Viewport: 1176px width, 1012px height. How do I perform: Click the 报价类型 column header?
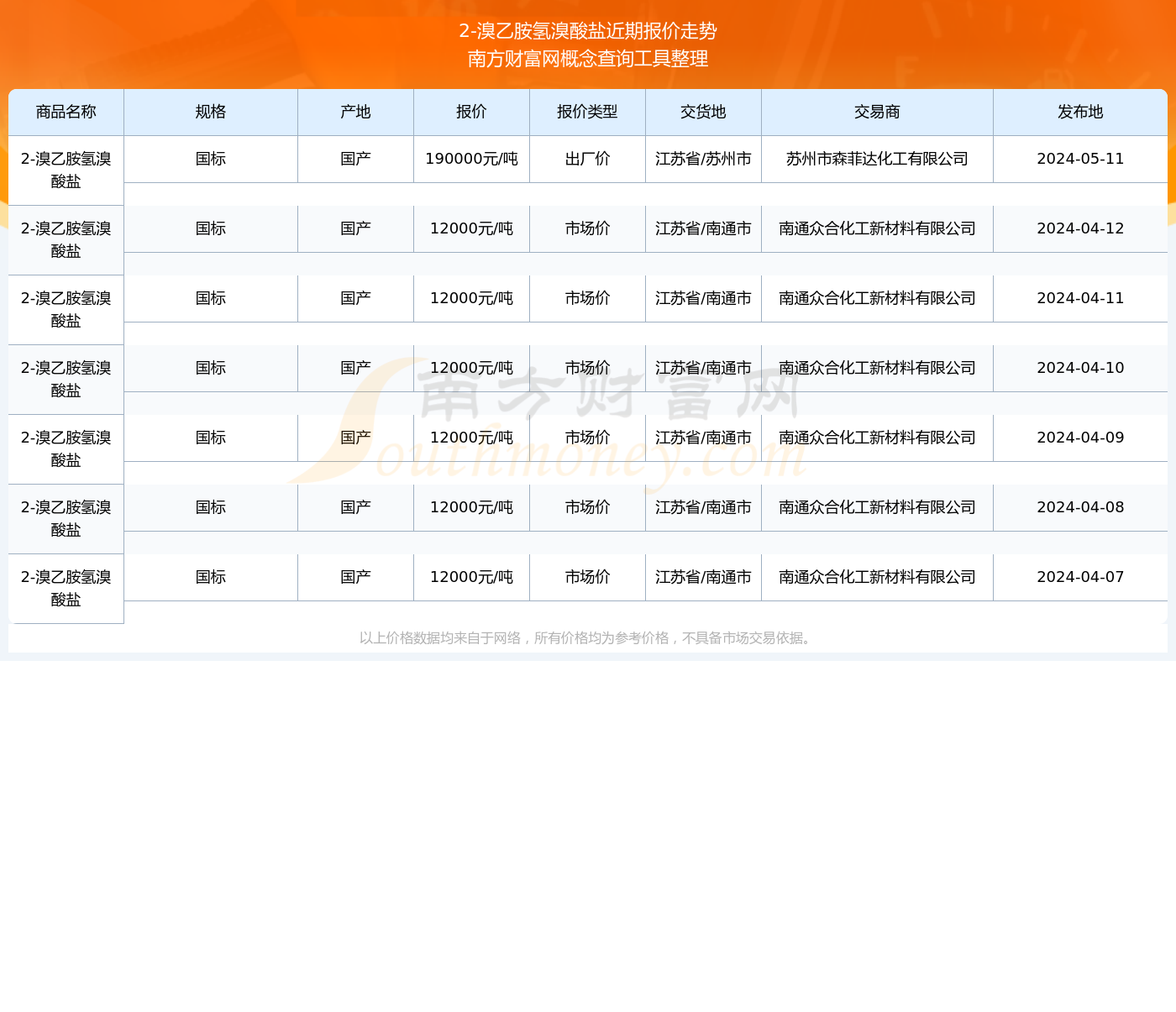[587, 112]
